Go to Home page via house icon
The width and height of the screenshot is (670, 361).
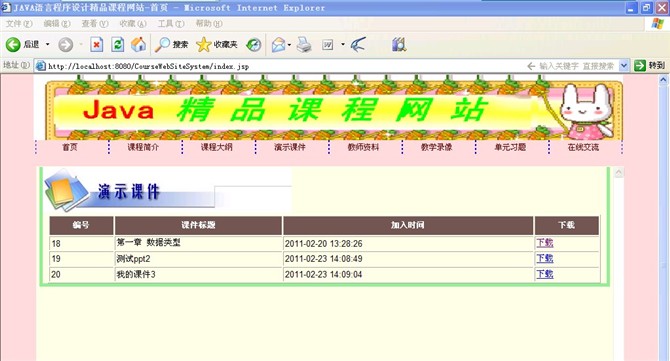[138, 44]
